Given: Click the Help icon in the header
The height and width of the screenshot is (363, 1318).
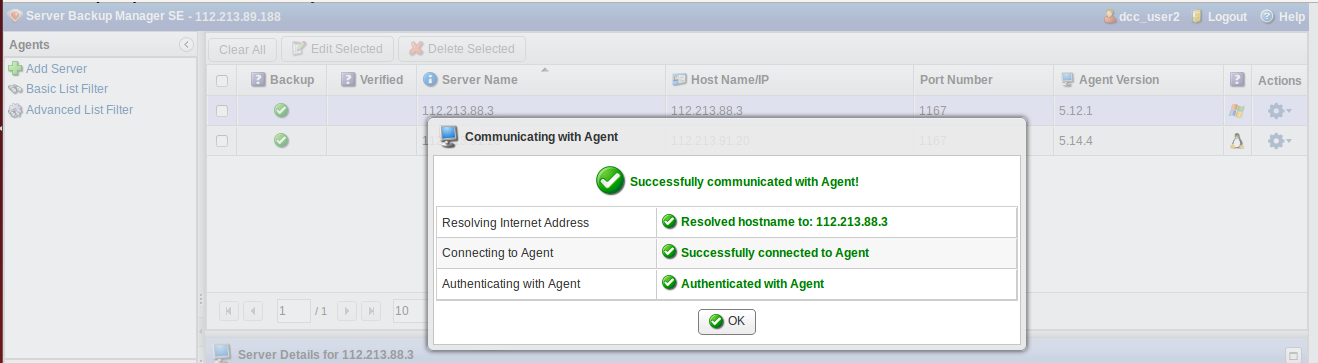Looking at the screenshot, I should 1267,16.
